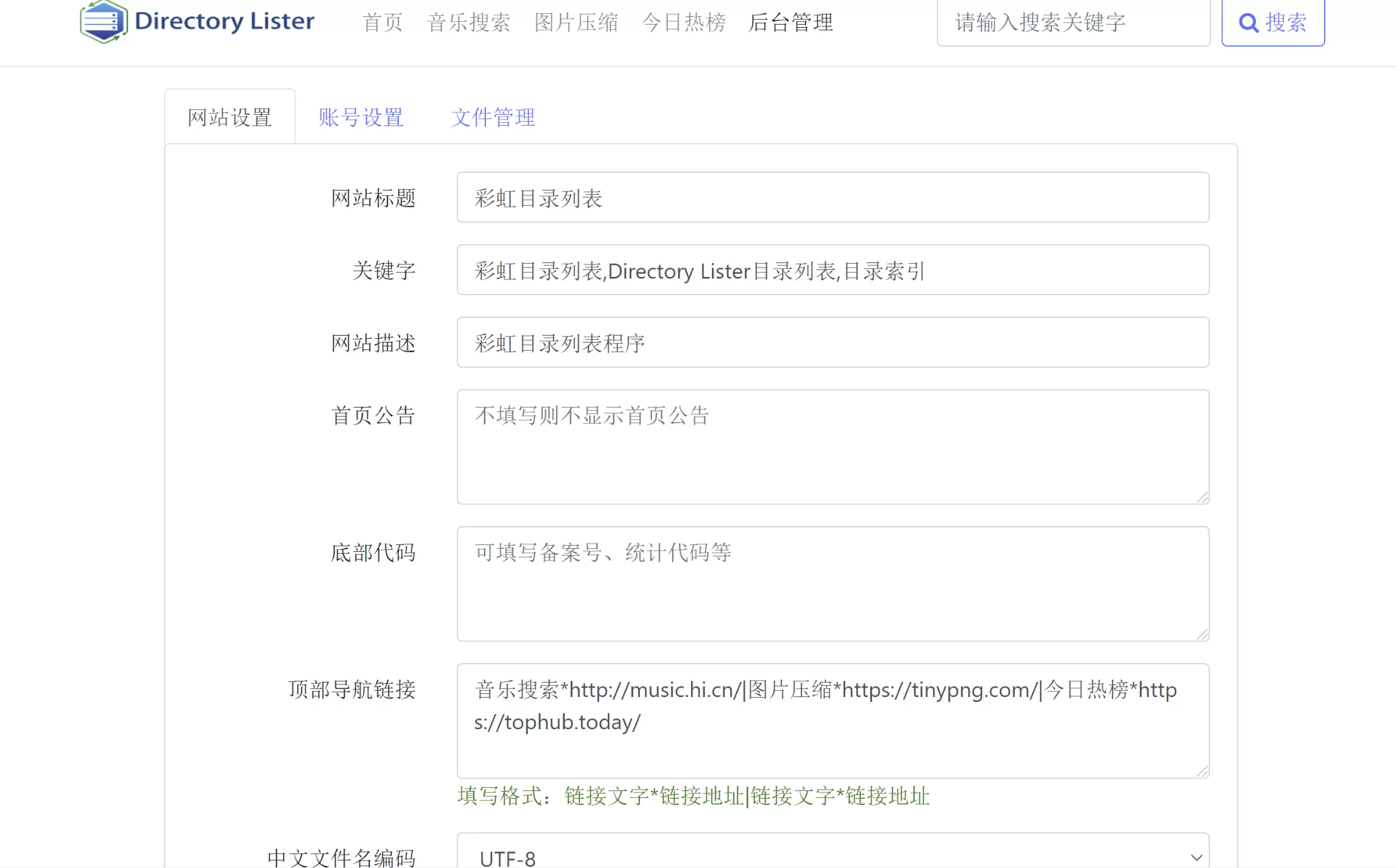Expand 文件管理 (File Management) tab
Viewport: 1396px width, 868px height.
coord(494,117)
